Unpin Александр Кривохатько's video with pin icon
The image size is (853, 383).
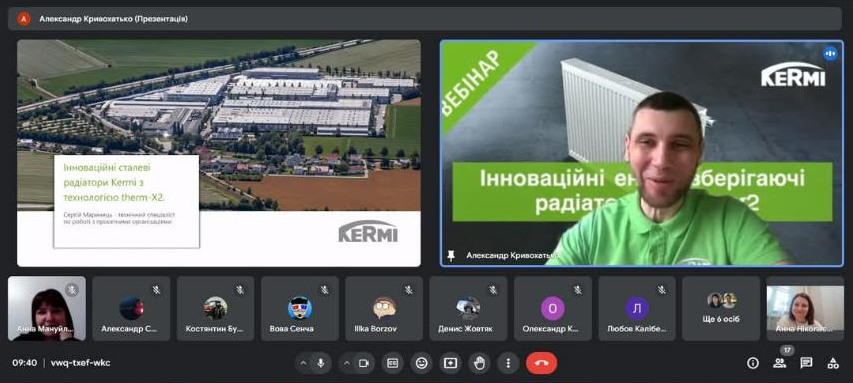[450, 255]
